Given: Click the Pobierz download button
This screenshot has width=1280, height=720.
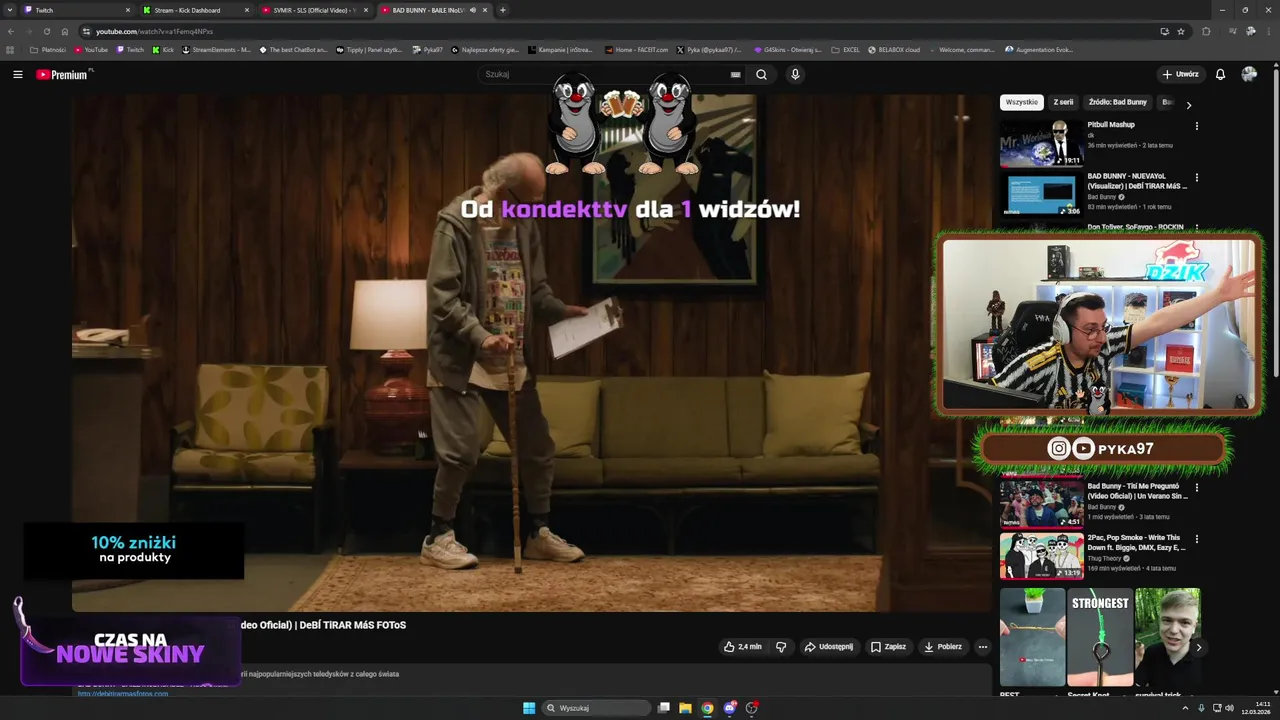Looking at the screenshot, I should pyautogui.click(x=943, y=647).
